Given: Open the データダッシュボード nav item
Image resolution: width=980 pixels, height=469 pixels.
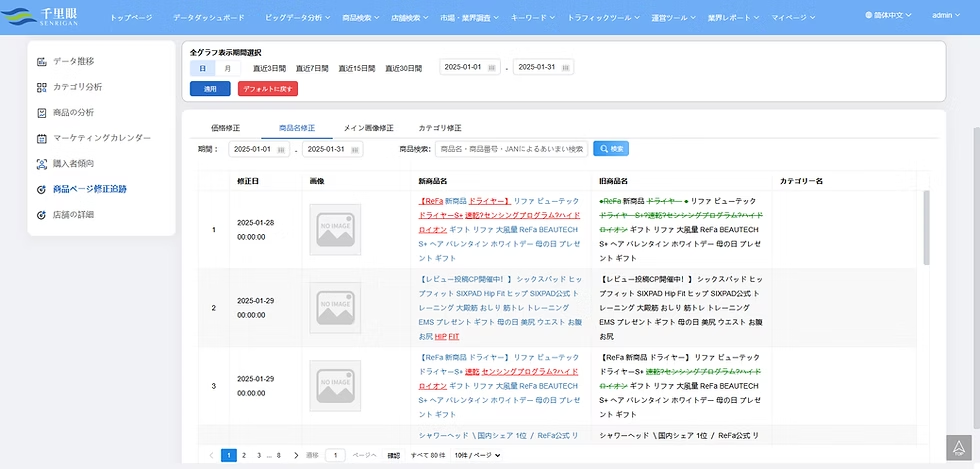Looking at the screenshot, I should click(209, 18).
